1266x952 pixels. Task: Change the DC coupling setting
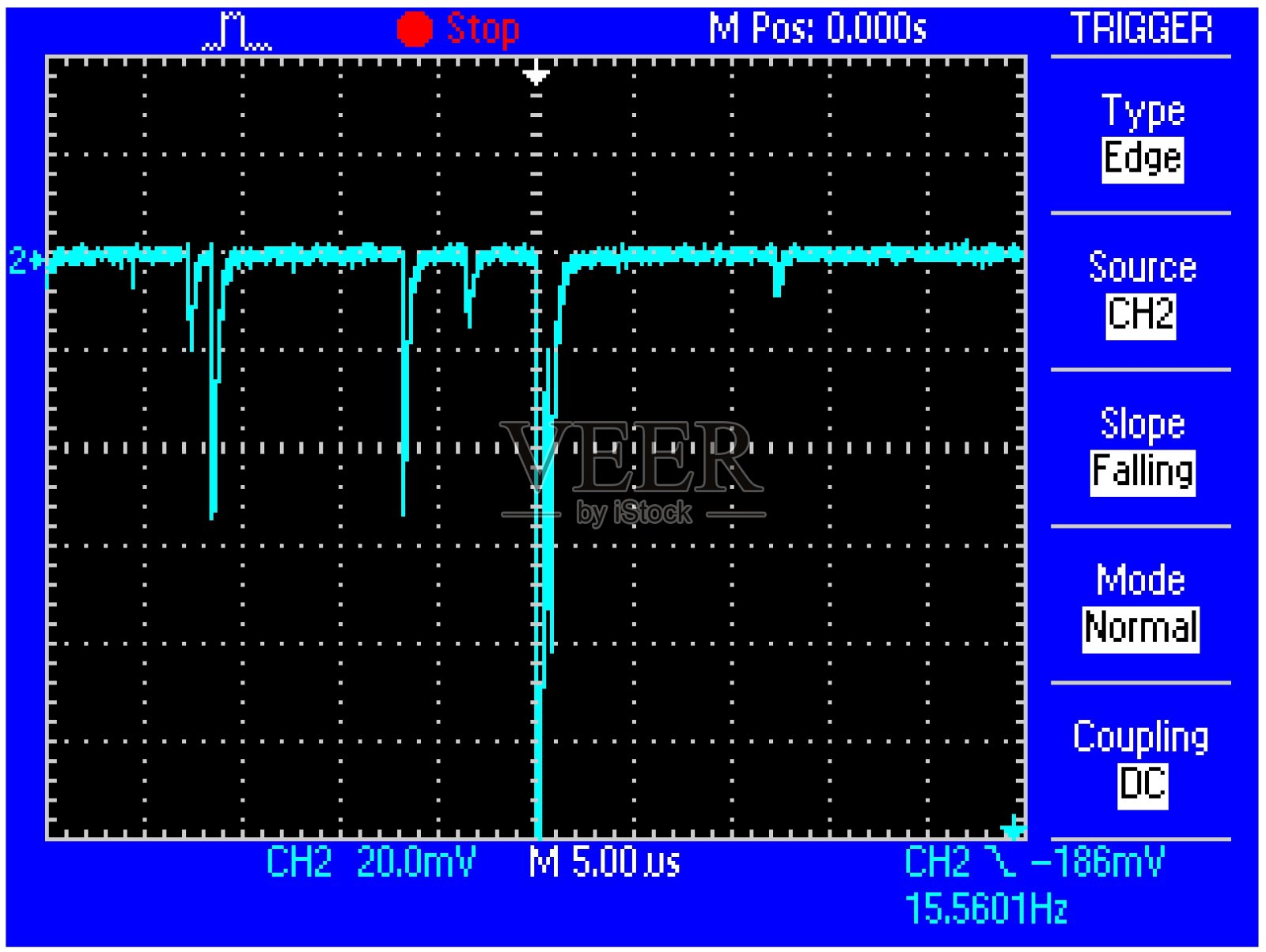point(1142,784)
